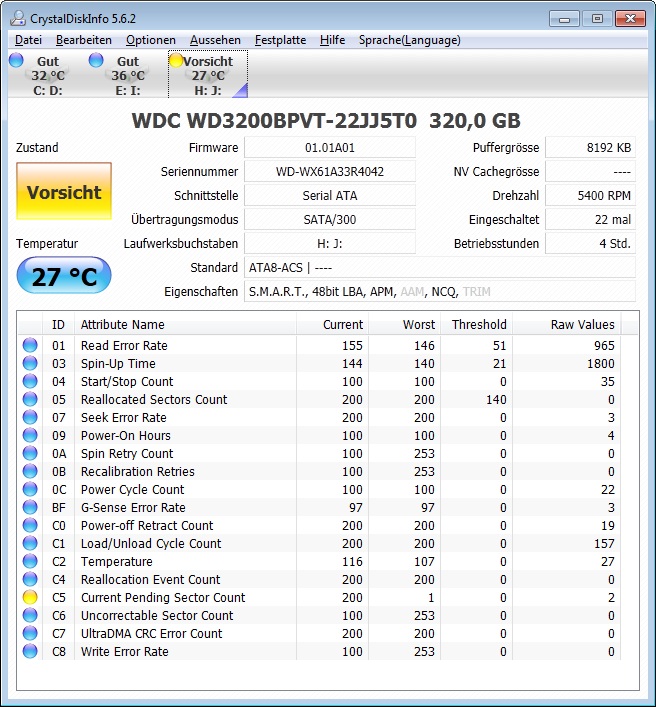656x707 pixels.
Task: Close the CrystalDiskInfo window
Action: coord(630,18)
